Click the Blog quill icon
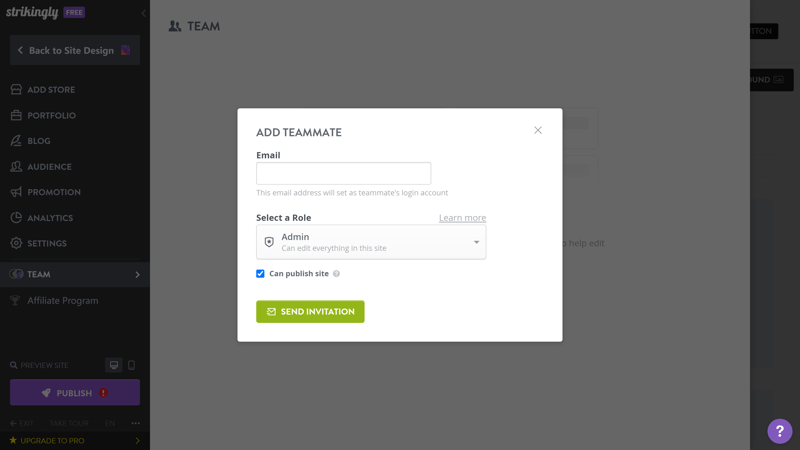The width and height of the screenshot is (800, 450). tap(16, 141)
